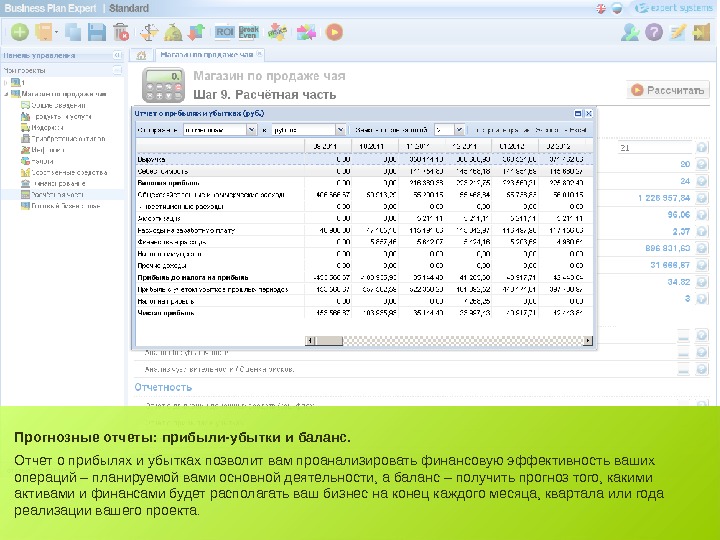The height and width of the screenshot is (540, 720).
Task: Select the 'Чистая прибыль' row label
Action: coord(166,313)
